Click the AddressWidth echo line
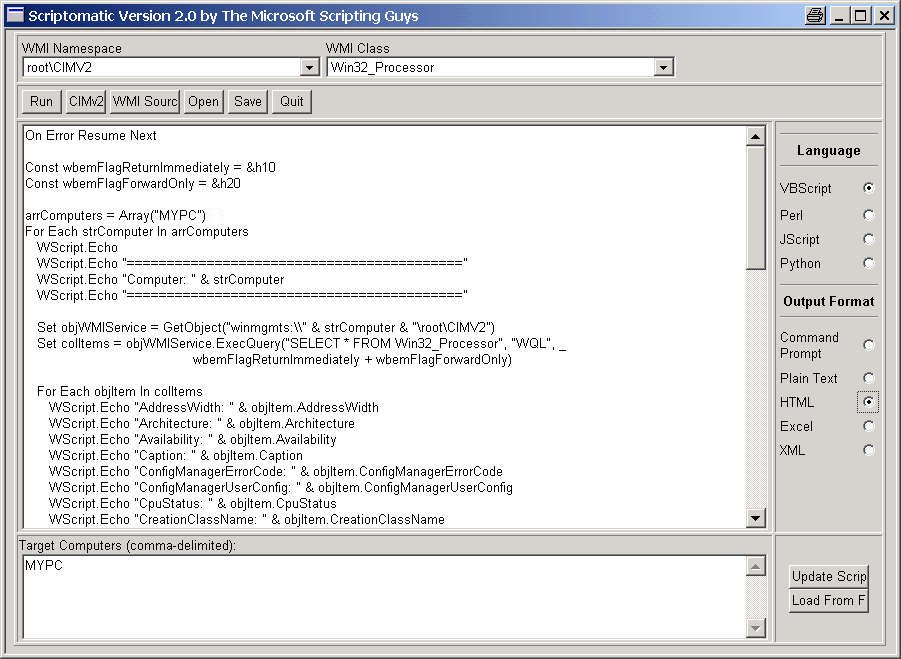This screenshot has height=659, width=901. pos(214,408)
